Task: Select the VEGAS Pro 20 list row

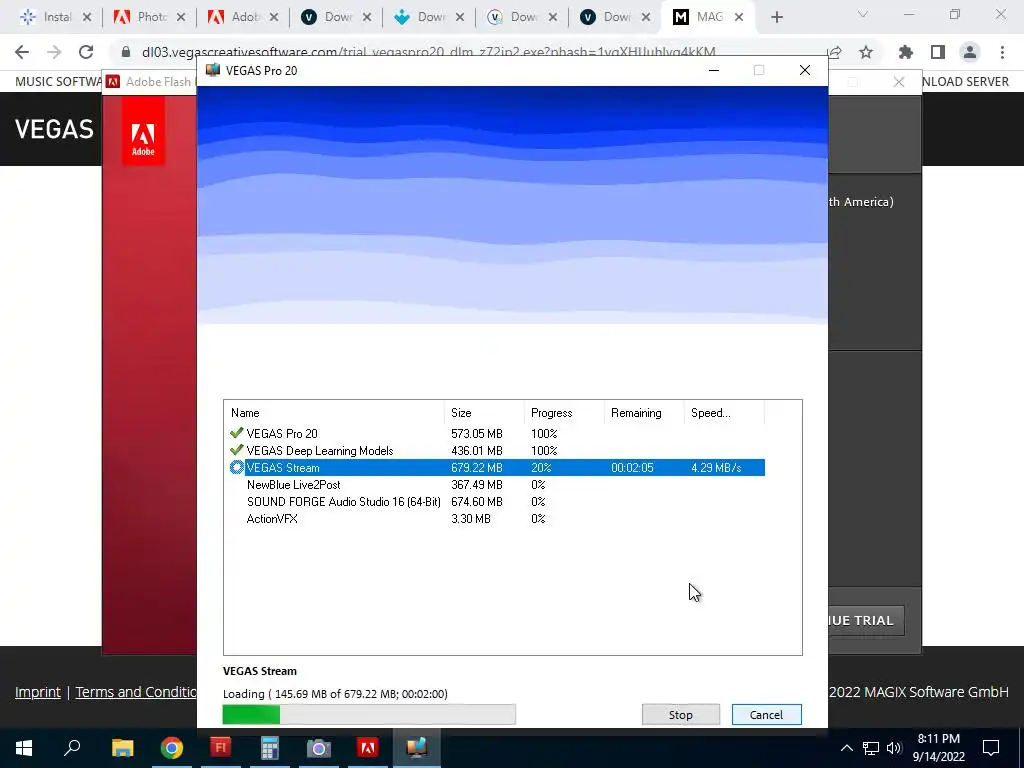Action: pyautogui.click(x=497, y=434)
